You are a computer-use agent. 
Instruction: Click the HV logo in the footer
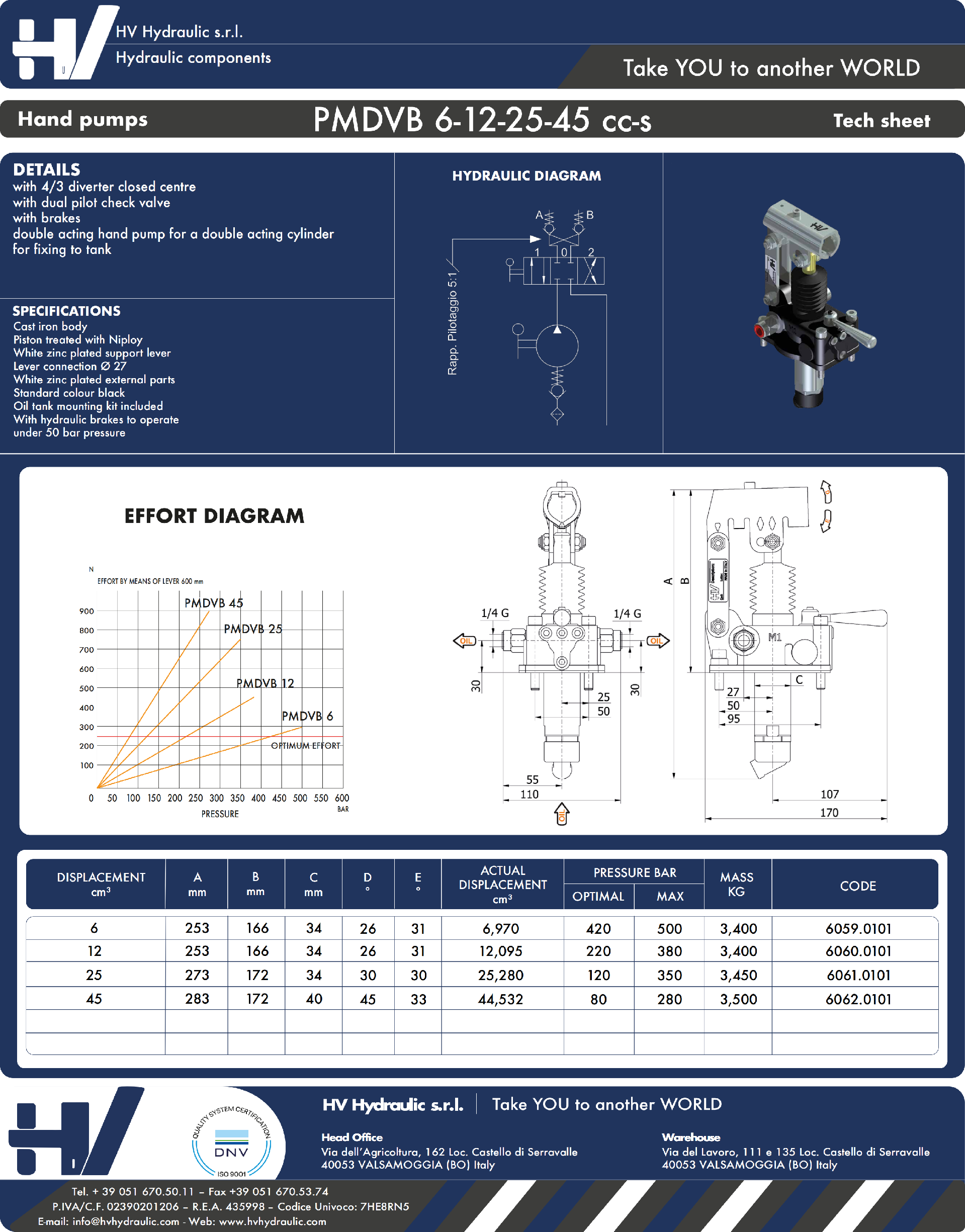pyautogui.click(x=76, y=1130)
